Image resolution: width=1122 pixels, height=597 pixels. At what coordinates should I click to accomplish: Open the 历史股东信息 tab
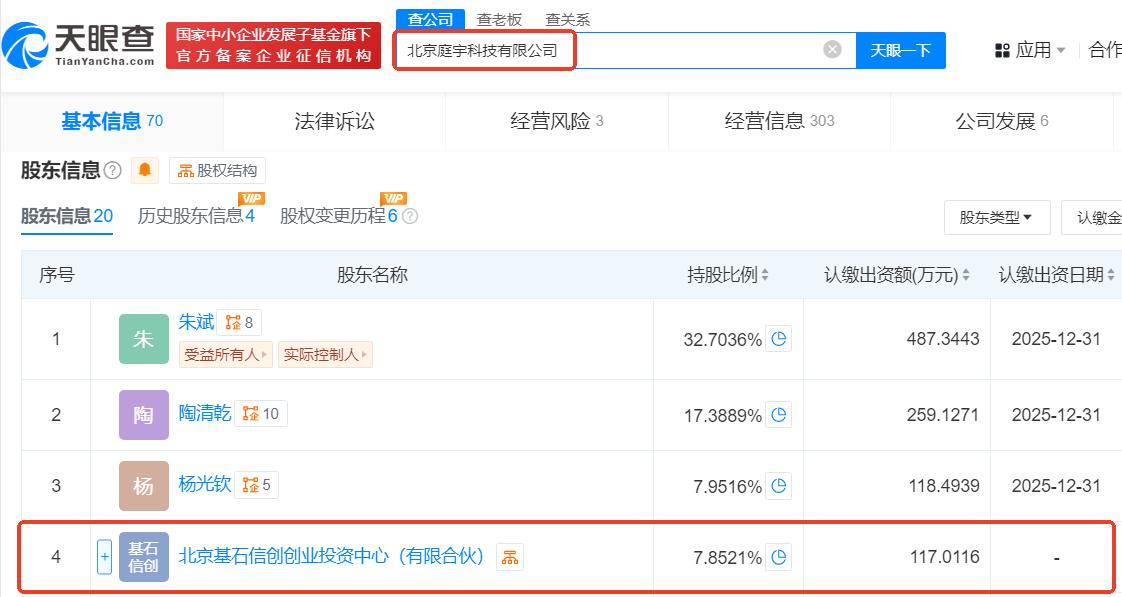196,215
